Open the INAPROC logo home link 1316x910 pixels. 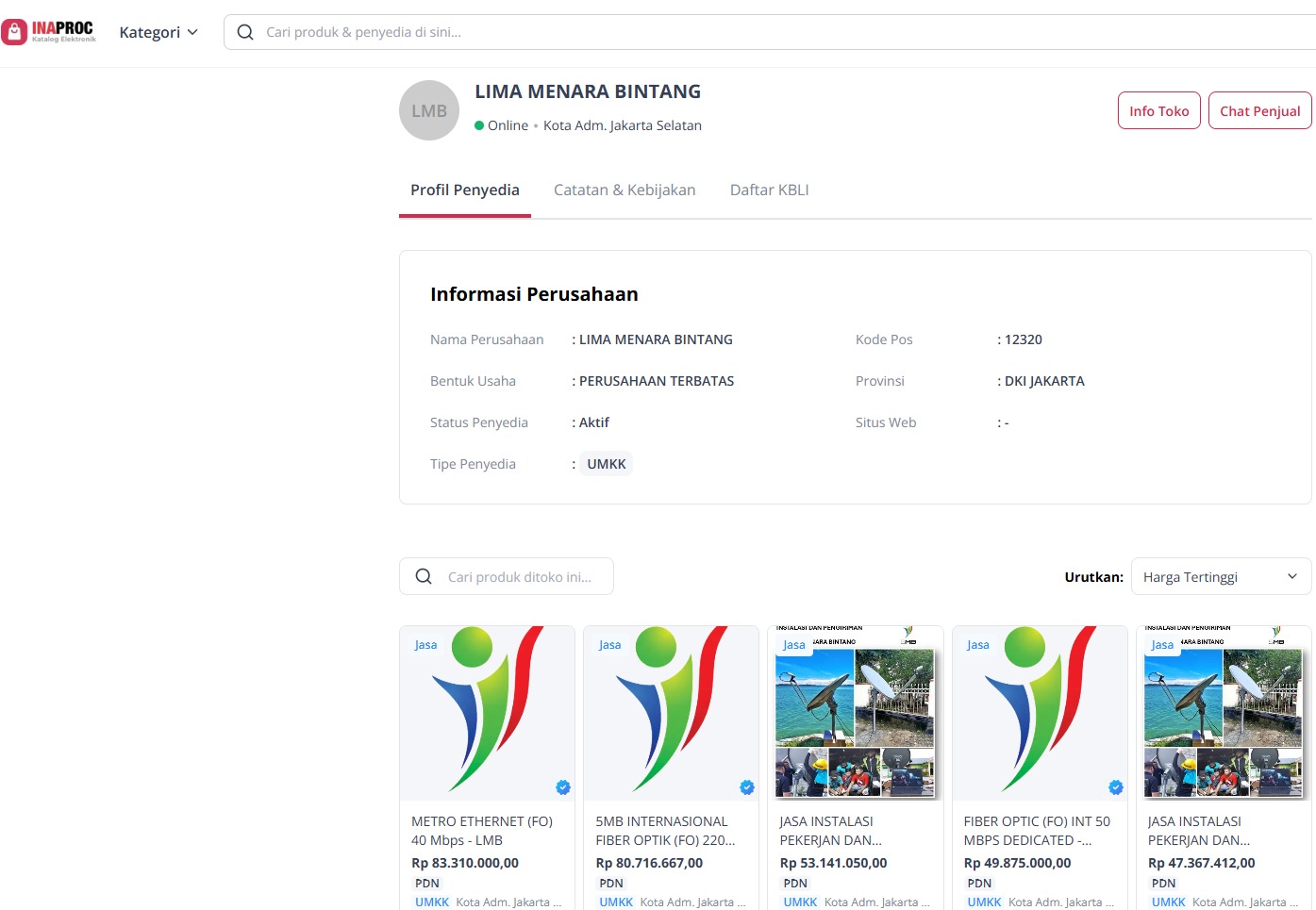(49, 32)
